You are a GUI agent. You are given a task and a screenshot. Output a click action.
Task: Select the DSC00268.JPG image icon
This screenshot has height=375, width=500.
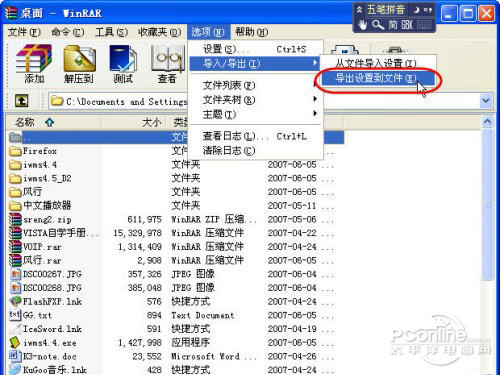[15, 288]
